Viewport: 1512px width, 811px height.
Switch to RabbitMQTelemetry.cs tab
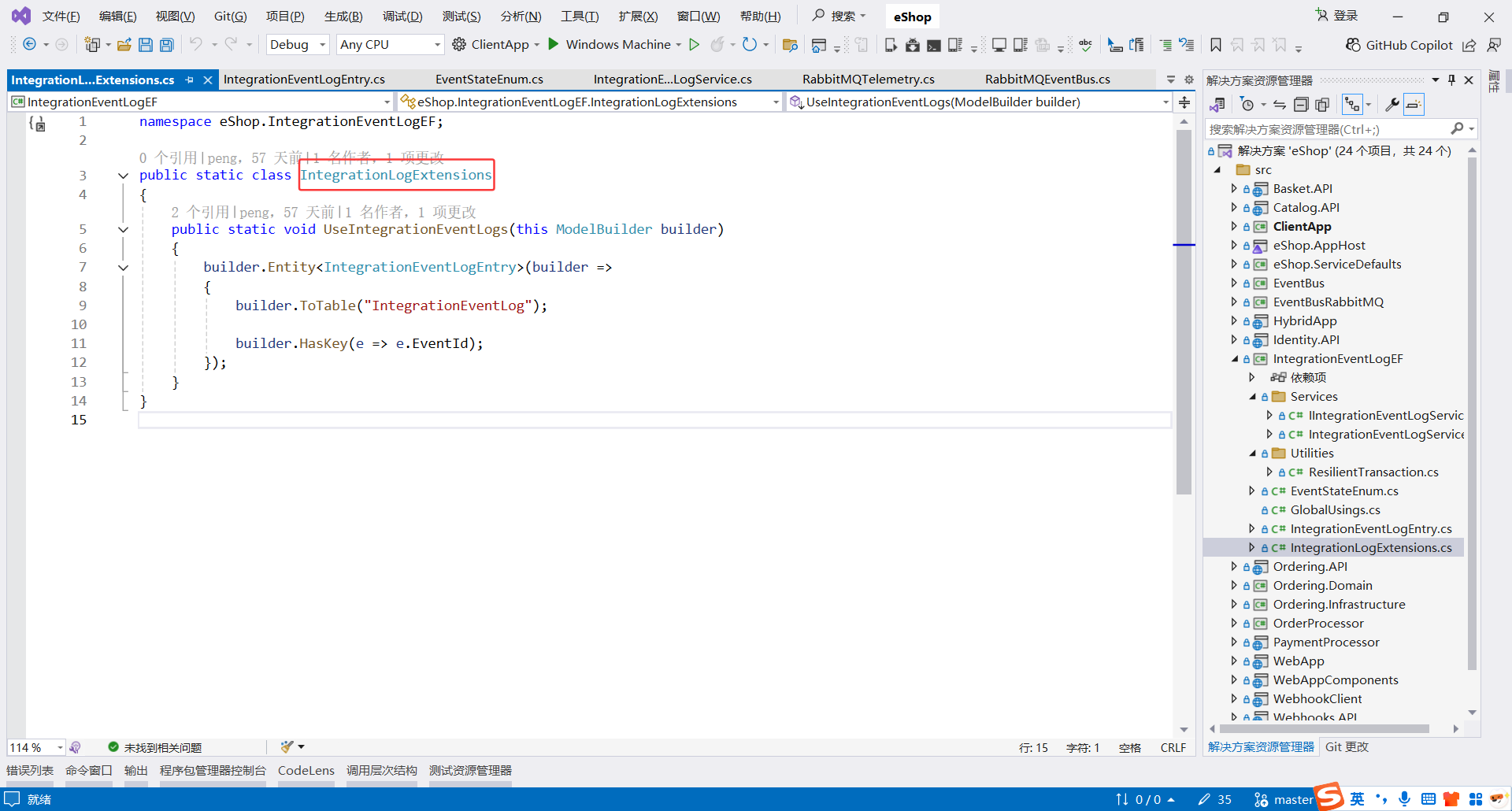(869, 80)
